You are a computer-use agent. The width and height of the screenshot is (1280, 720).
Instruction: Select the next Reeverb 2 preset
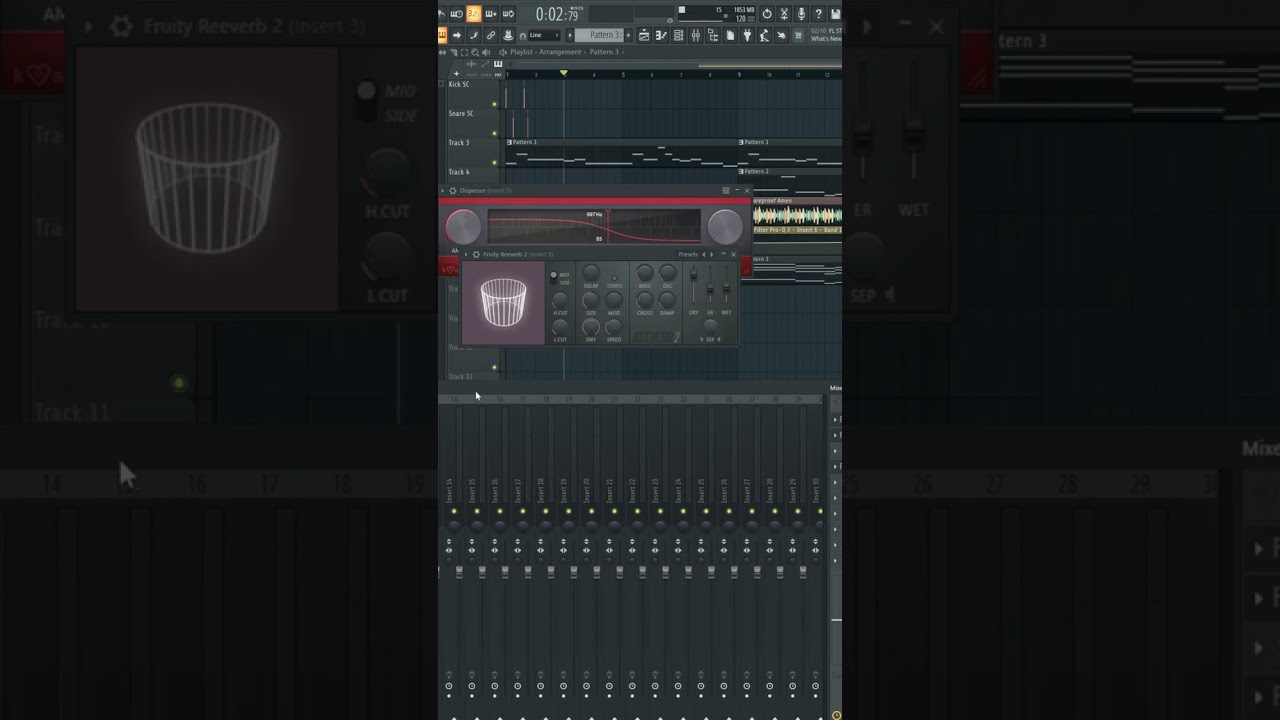point(712,255)
